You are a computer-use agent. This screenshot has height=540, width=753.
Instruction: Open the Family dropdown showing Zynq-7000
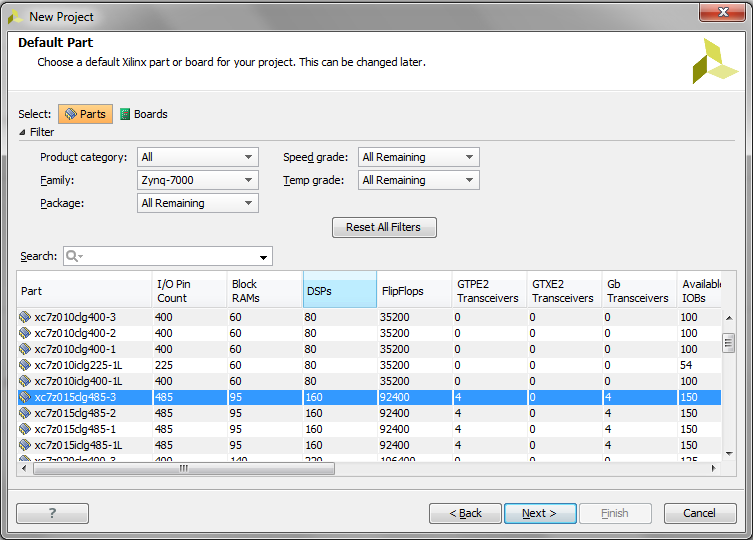(198, 180)
